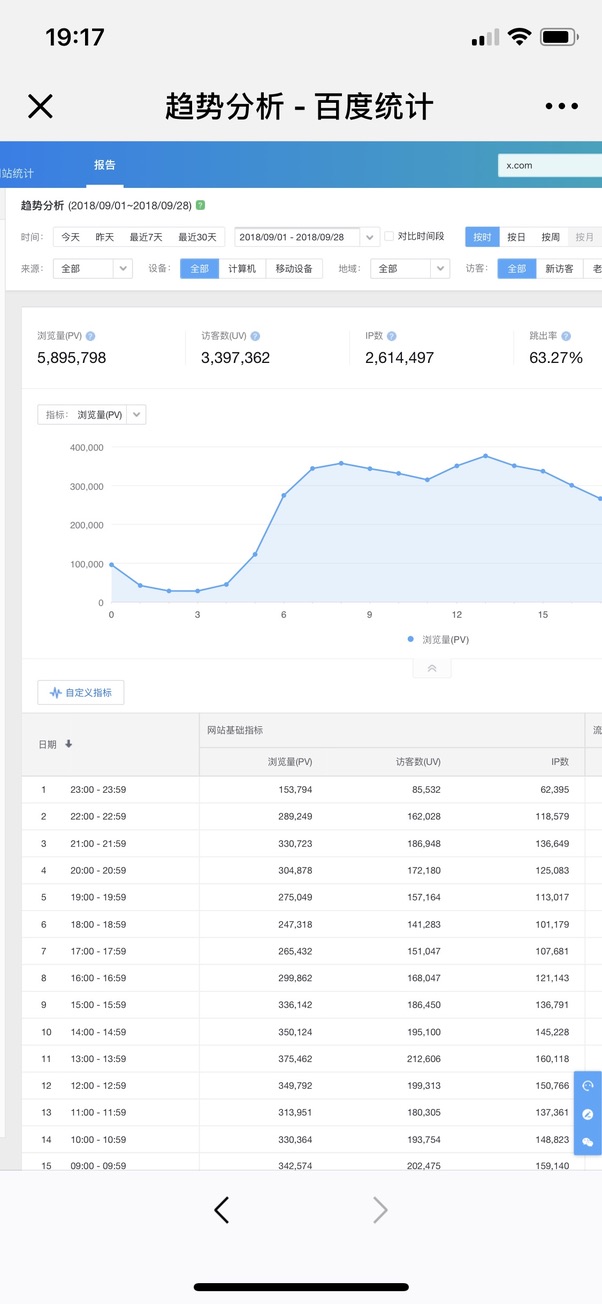Sort table by 日期 arrow icon
The image size is (602, 1304).
[x=69, y=744]
